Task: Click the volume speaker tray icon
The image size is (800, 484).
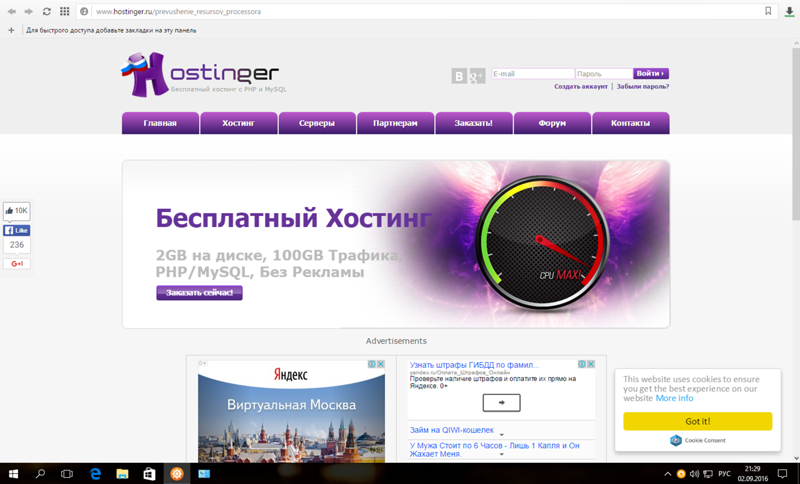Action: tap(694, 474)
